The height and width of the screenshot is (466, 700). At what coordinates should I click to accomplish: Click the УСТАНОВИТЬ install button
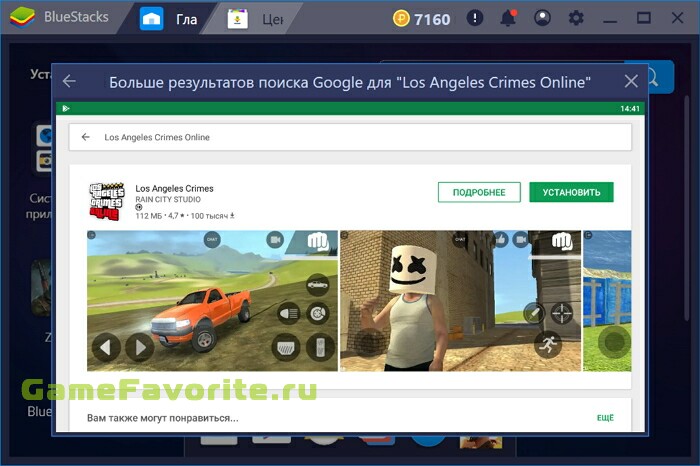click(571, 192)
